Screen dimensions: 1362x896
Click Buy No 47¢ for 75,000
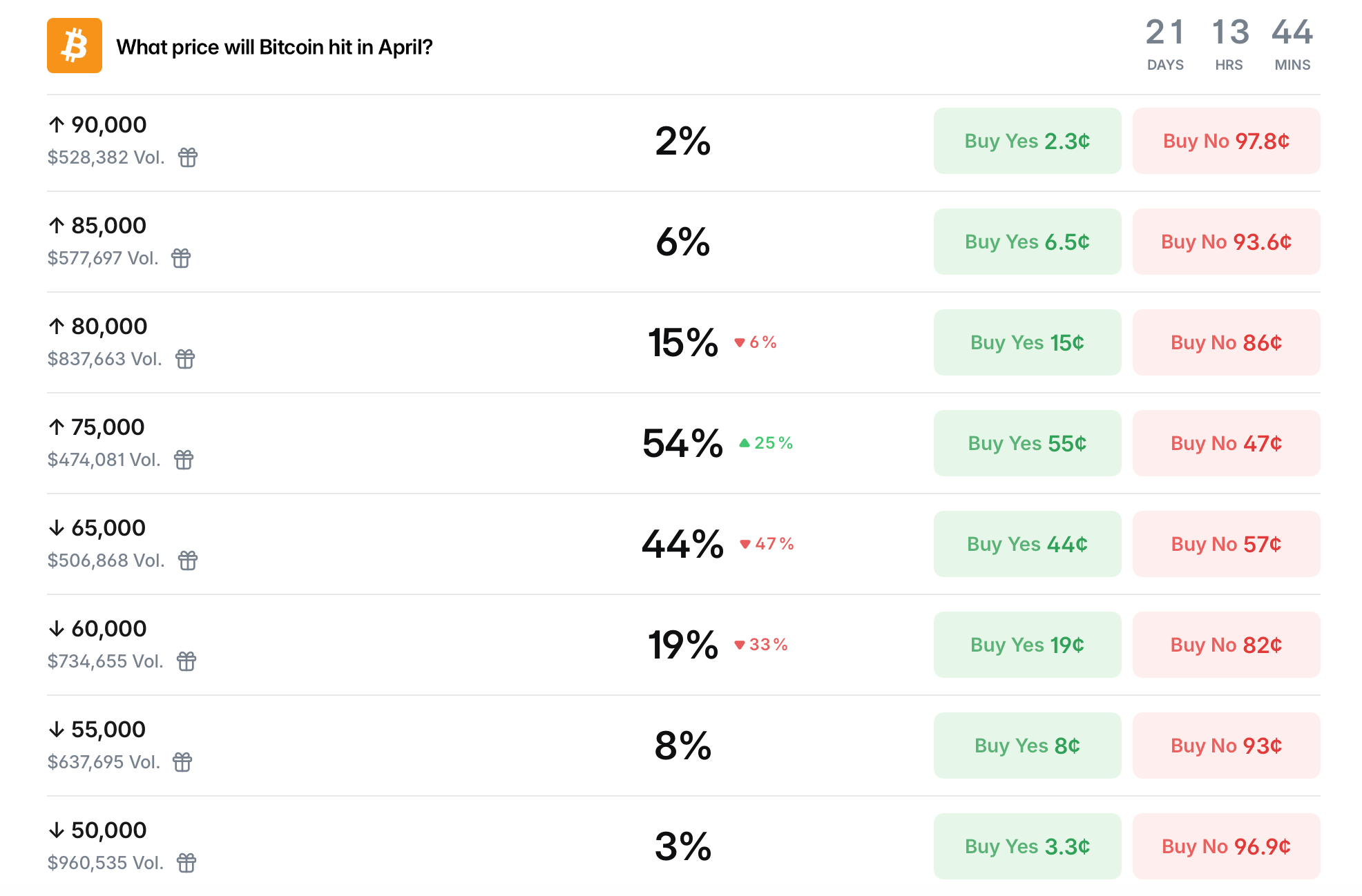[1225, 442]
